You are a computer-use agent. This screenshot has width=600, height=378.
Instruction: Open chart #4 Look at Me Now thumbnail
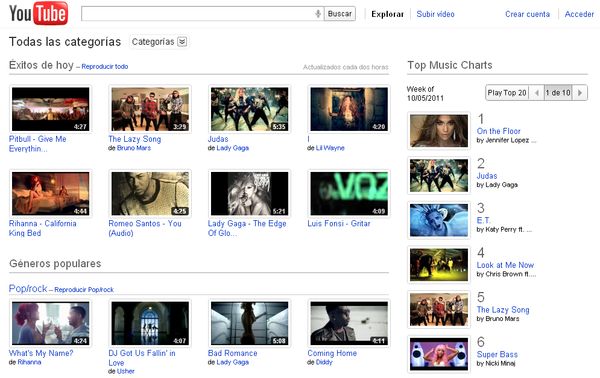439,265
